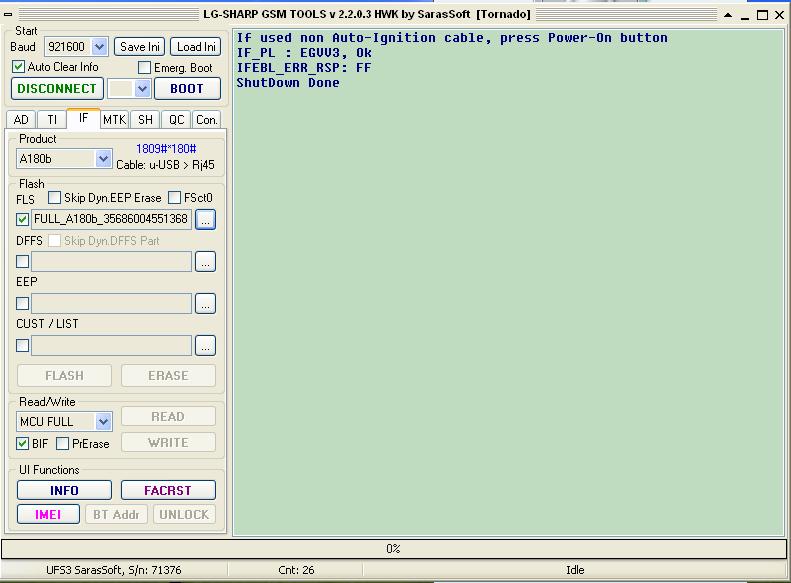Click the BOOT button
The width and height of the screenshot is (791, 583).
point(187,89)
